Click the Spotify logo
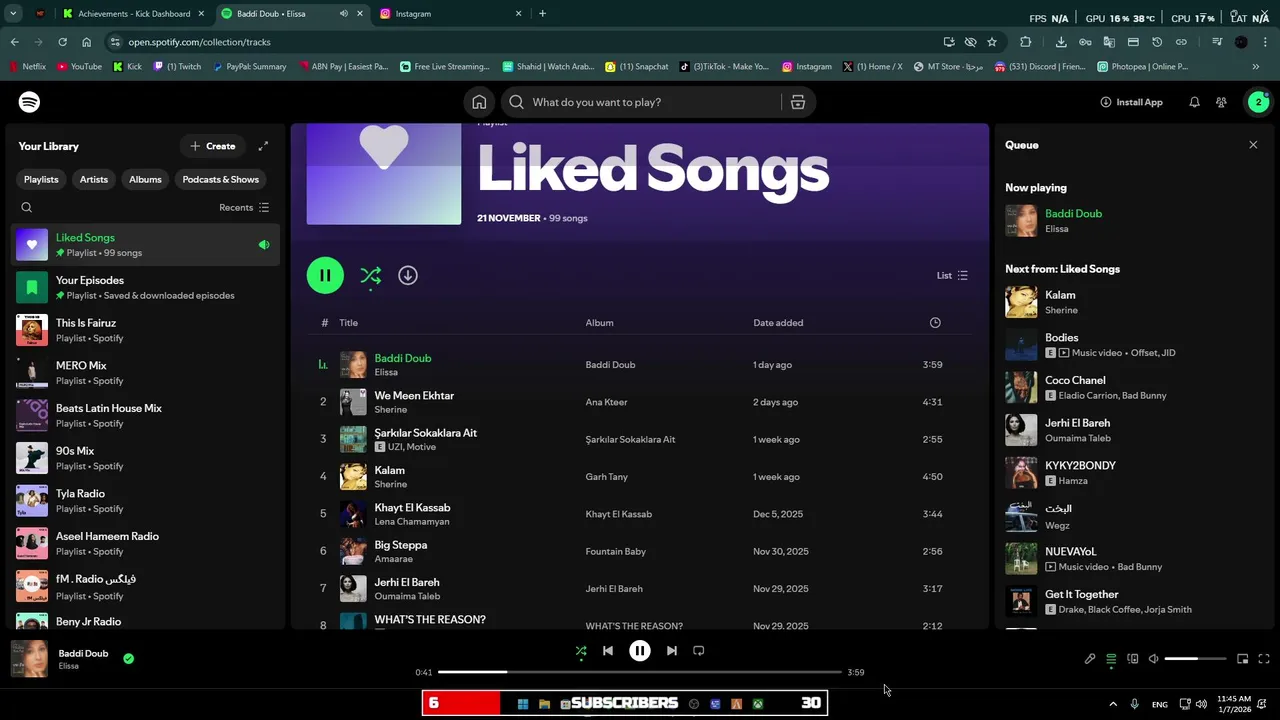 click(29, 102)
